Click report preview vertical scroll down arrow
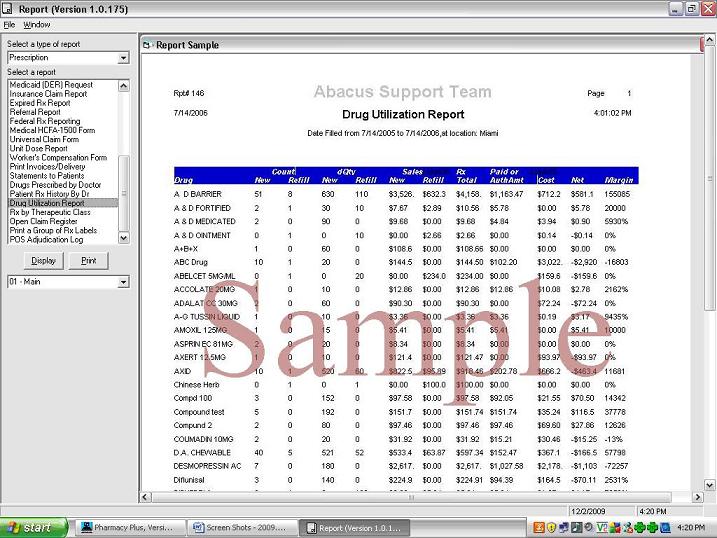The image size is (717, 538). 709,485
